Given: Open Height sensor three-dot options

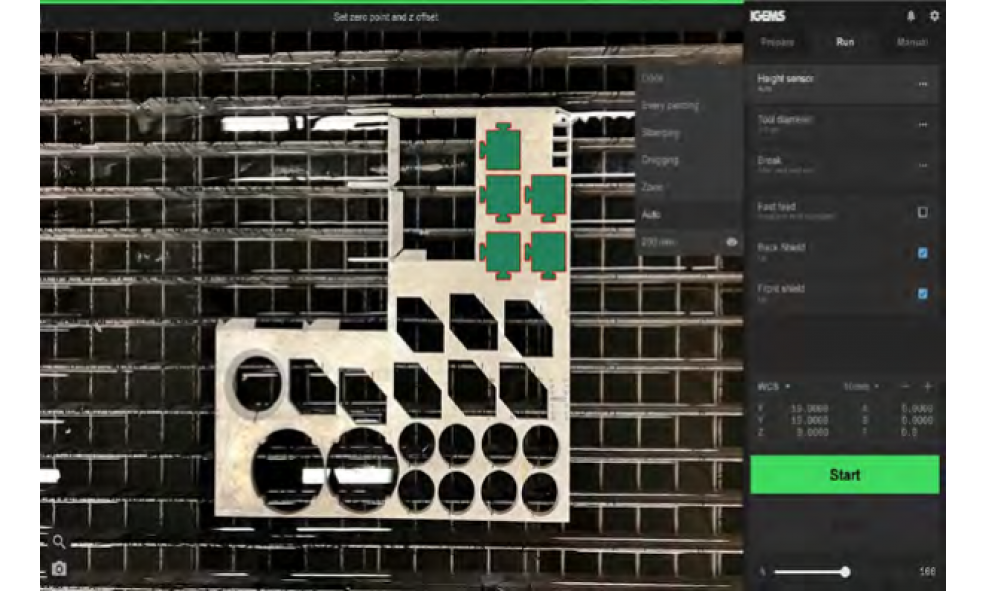Looking at the screenshot, I should pos(922,84).
